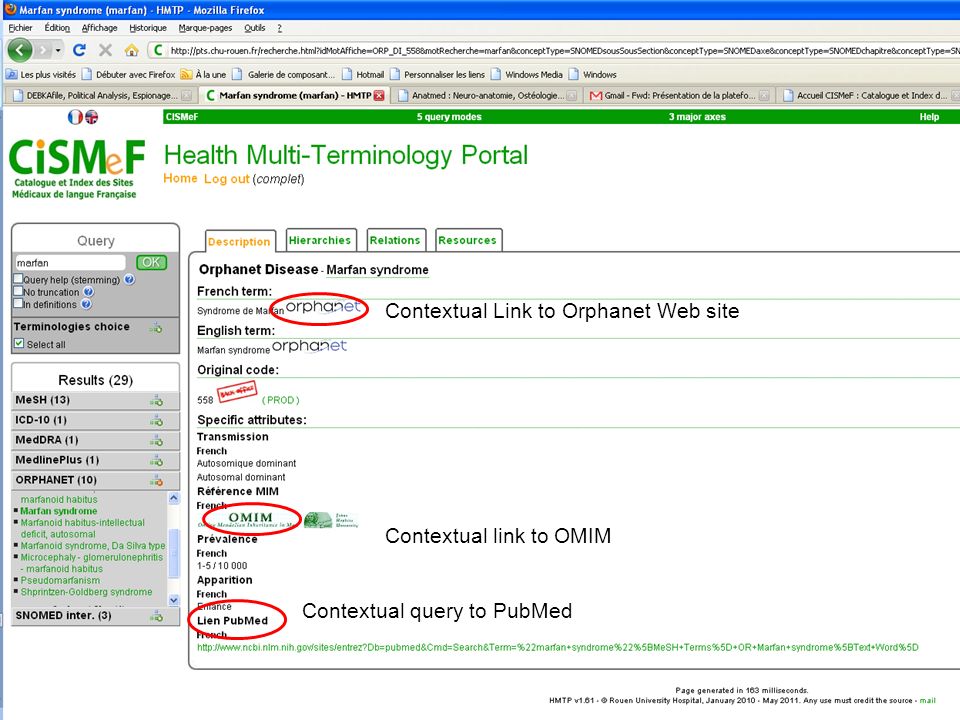Close the Marfan syndrome HMTP tab
The width and height of the screenshot is (960, 720).
(379, 96)
